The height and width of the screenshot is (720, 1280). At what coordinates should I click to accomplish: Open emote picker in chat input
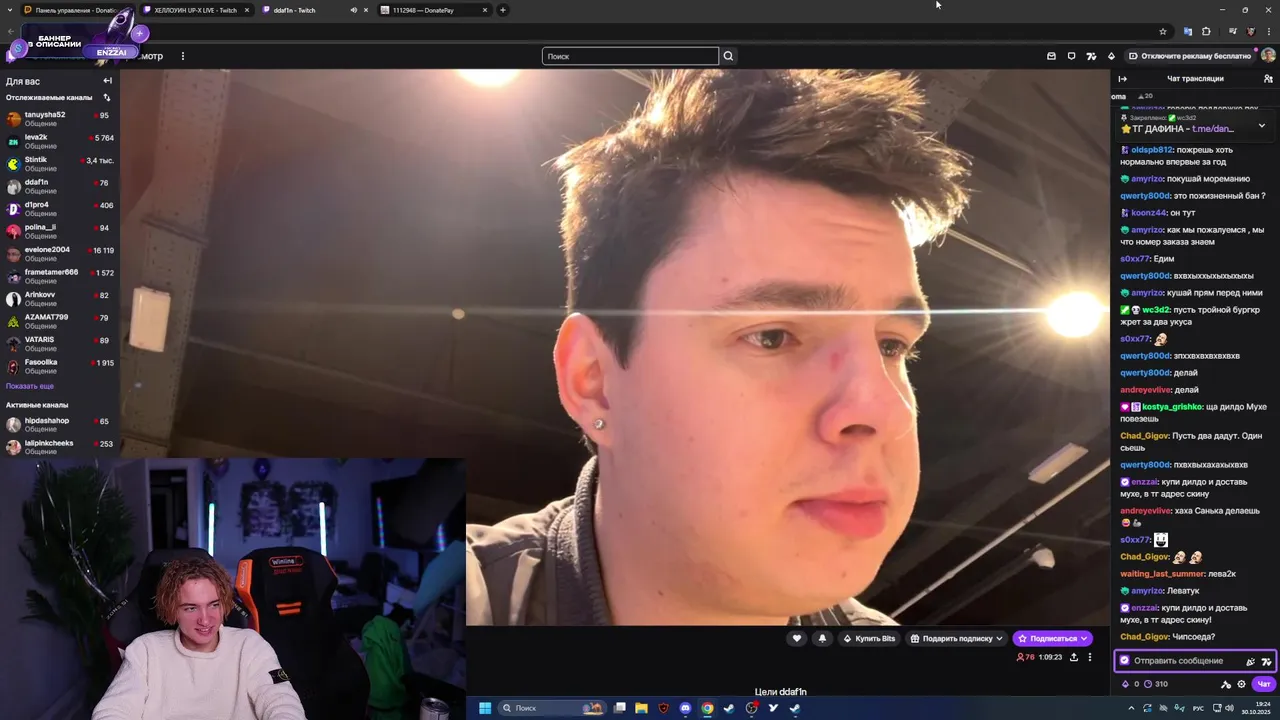[1266, 661]
